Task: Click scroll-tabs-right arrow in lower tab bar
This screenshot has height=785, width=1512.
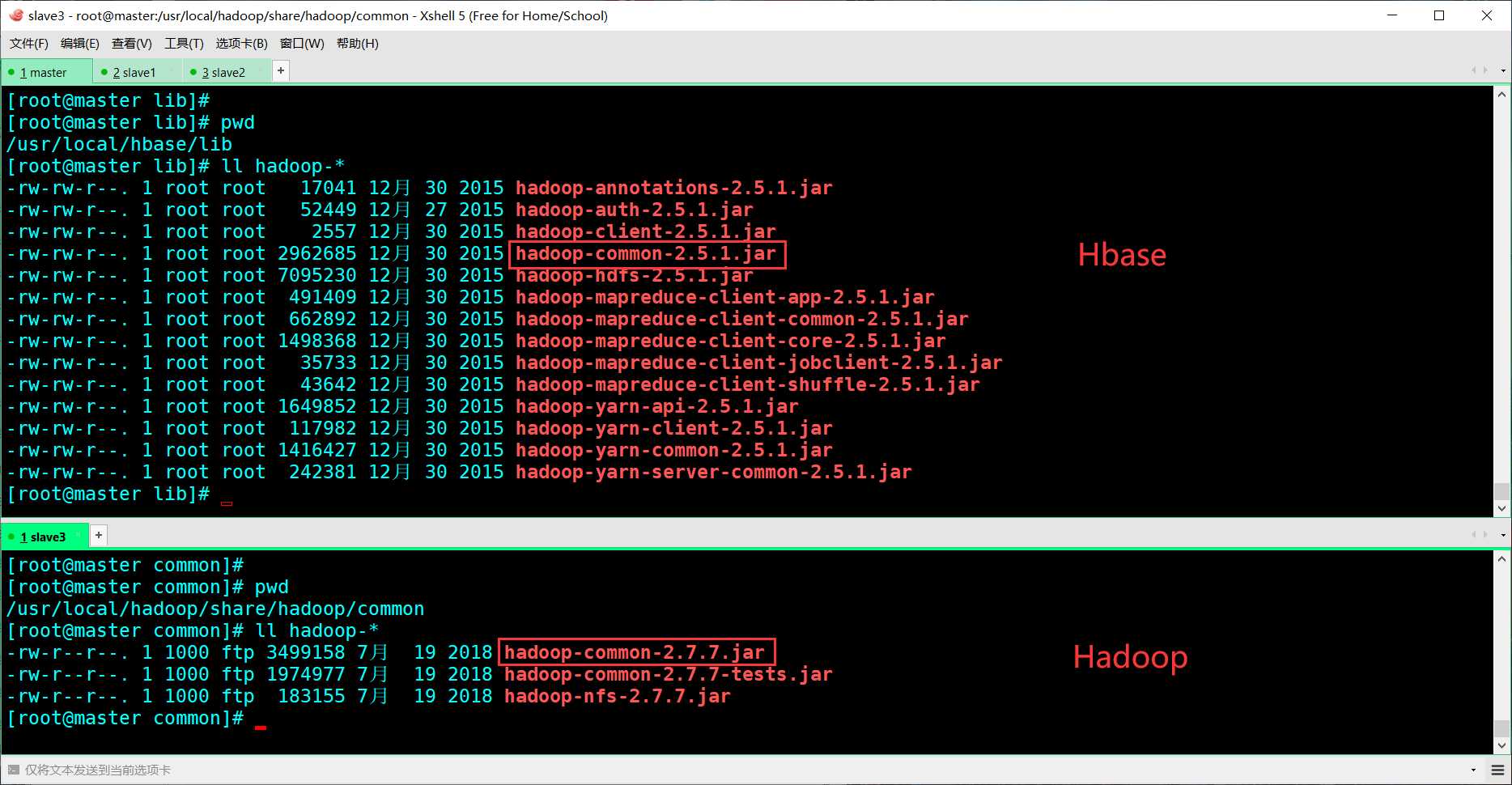Action: (1485, 535)
